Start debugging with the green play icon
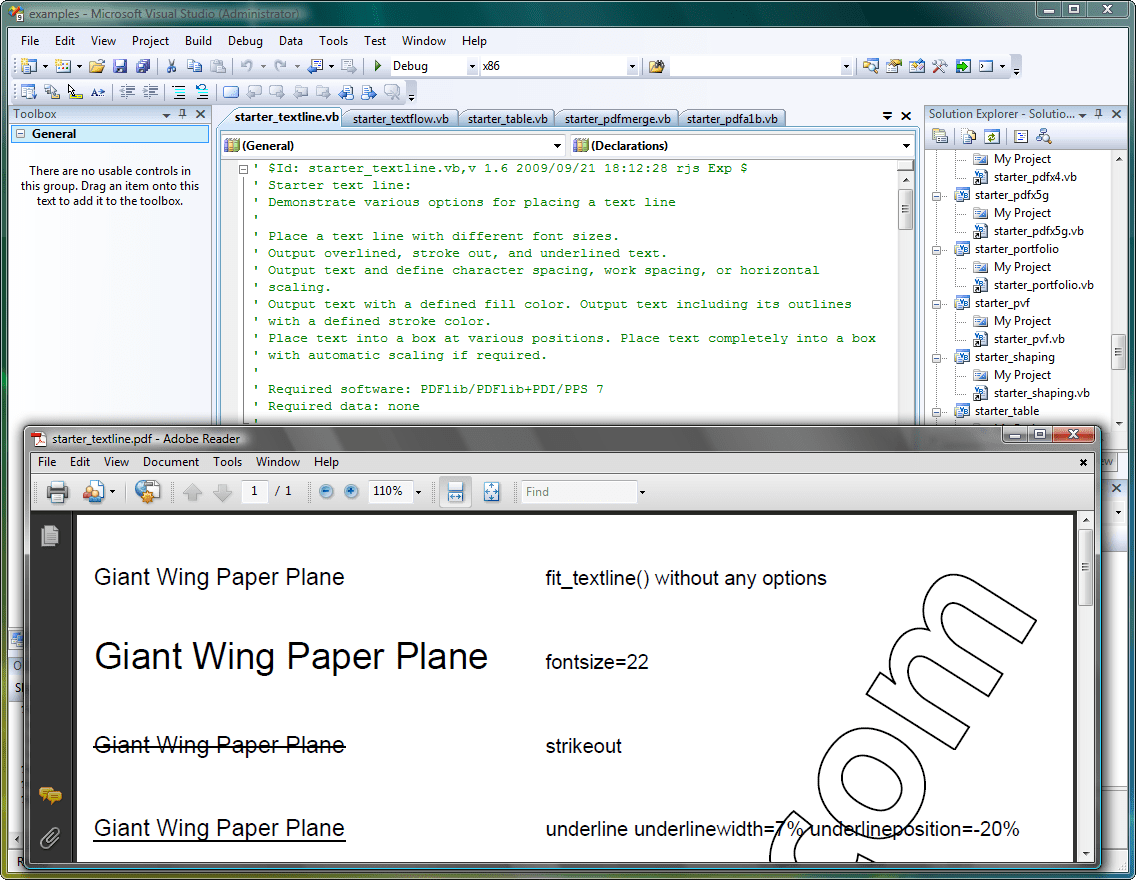The width and height of the screenshot is (1136, 880). coord(377,66)
